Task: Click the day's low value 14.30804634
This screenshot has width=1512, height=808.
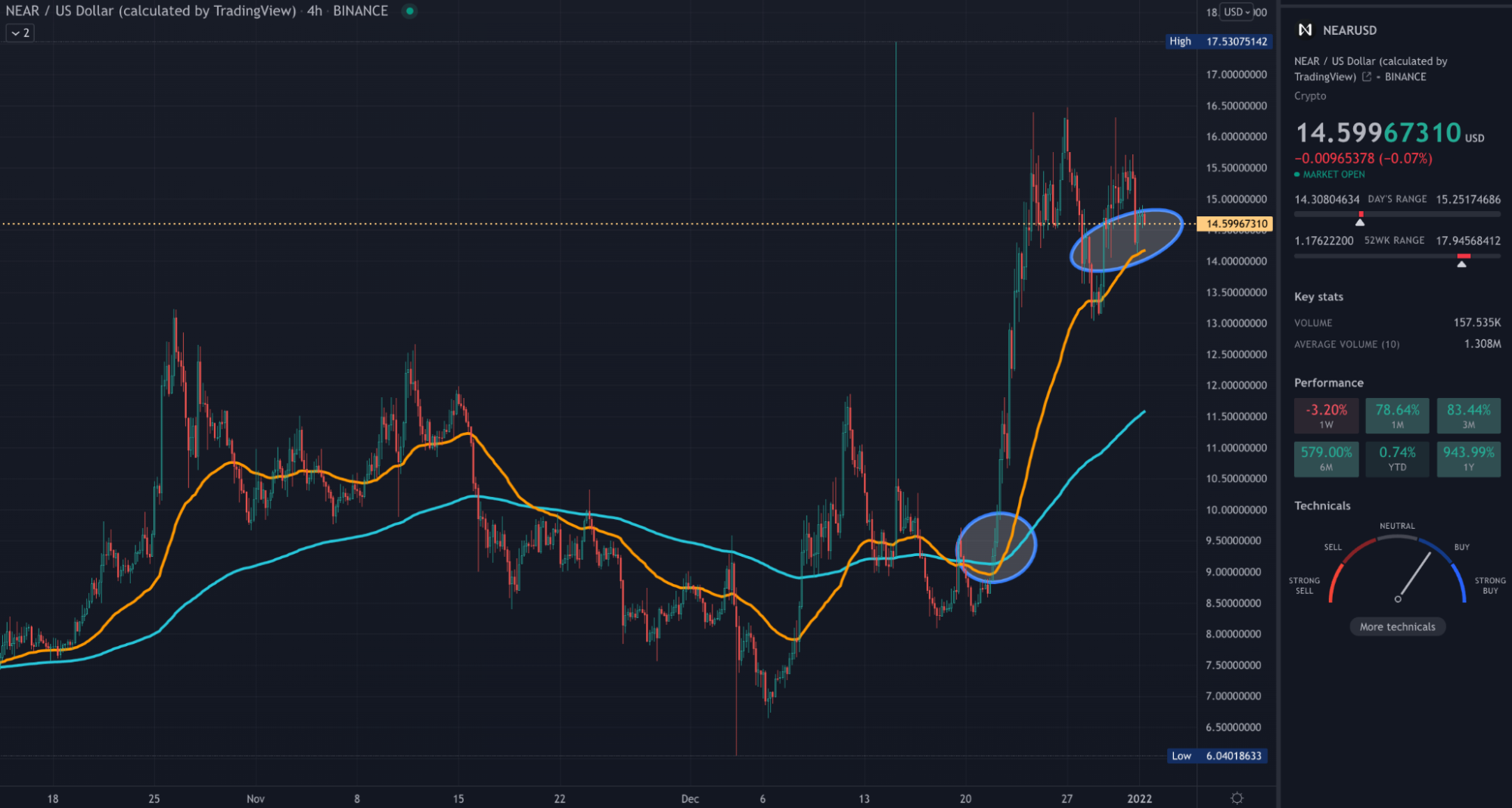Action: [1327, 200]
